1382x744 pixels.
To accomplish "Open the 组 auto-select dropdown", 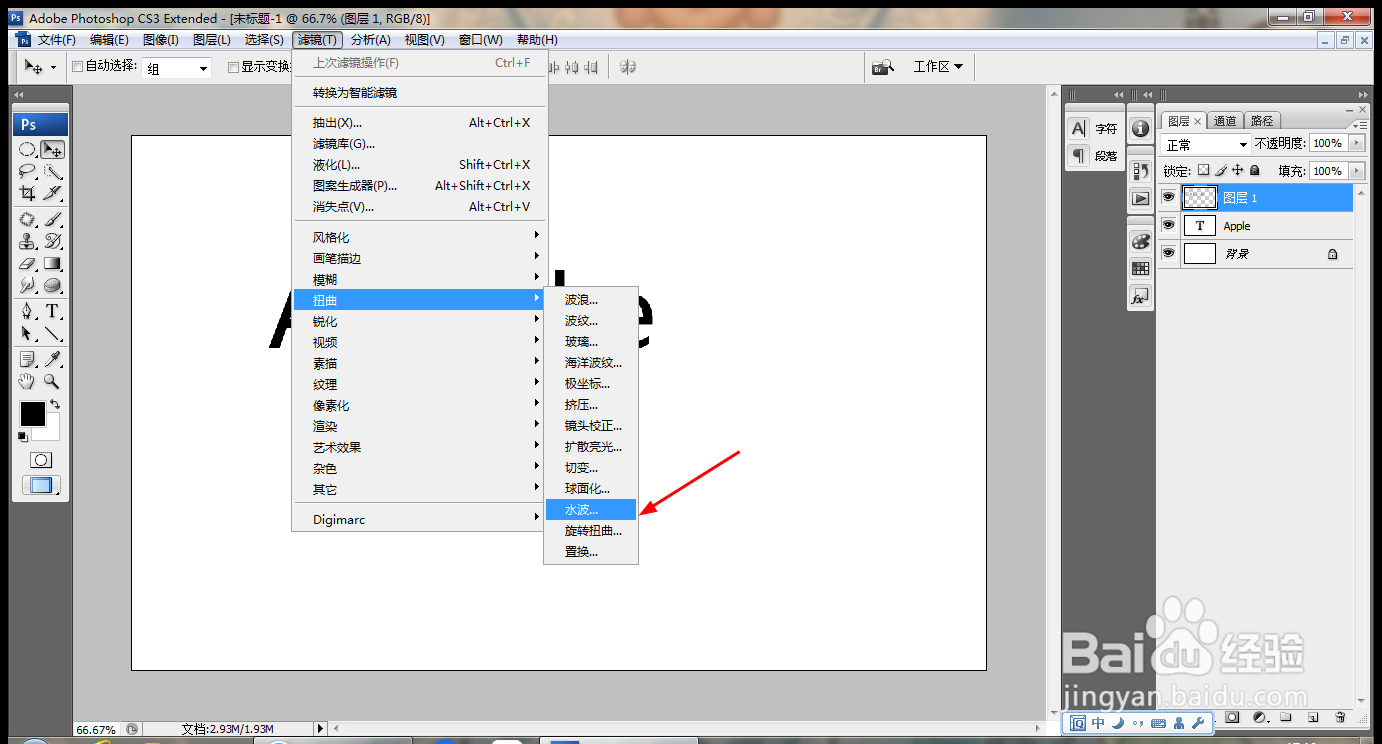I will [x=177, y=68].
